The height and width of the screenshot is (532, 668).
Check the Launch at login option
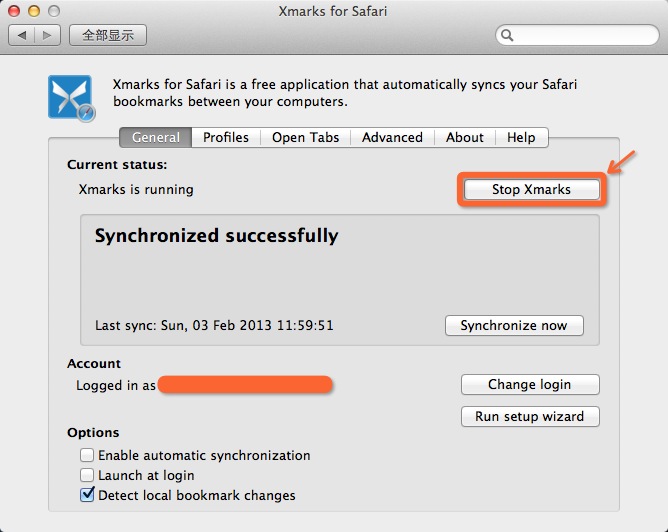pyautogui.click(x=87, y=474)
